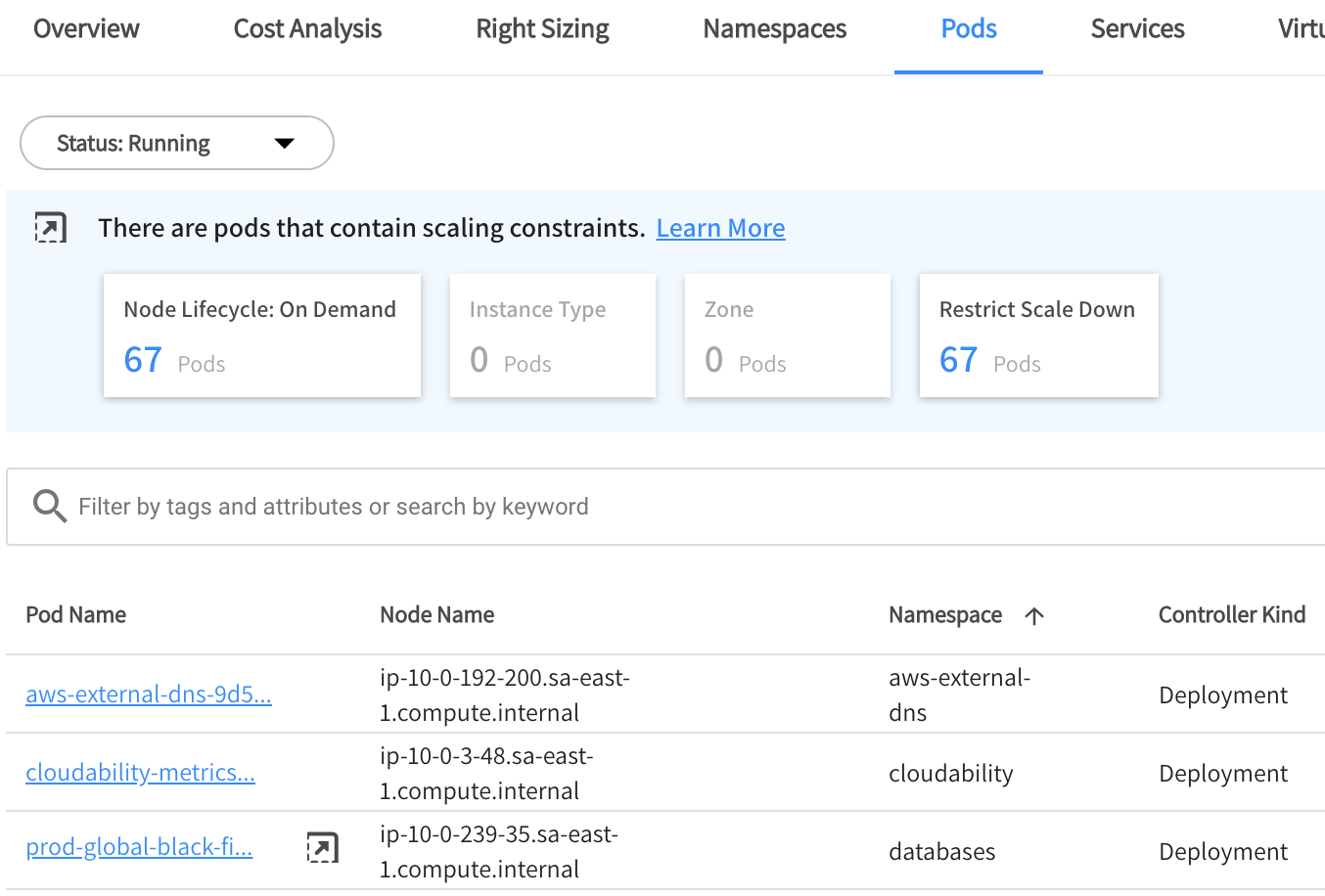The height and width of the screenshot is (896, 1325).
Task: Click the Namespace sort ascending arrow
Action: [x=1034, y=615]
